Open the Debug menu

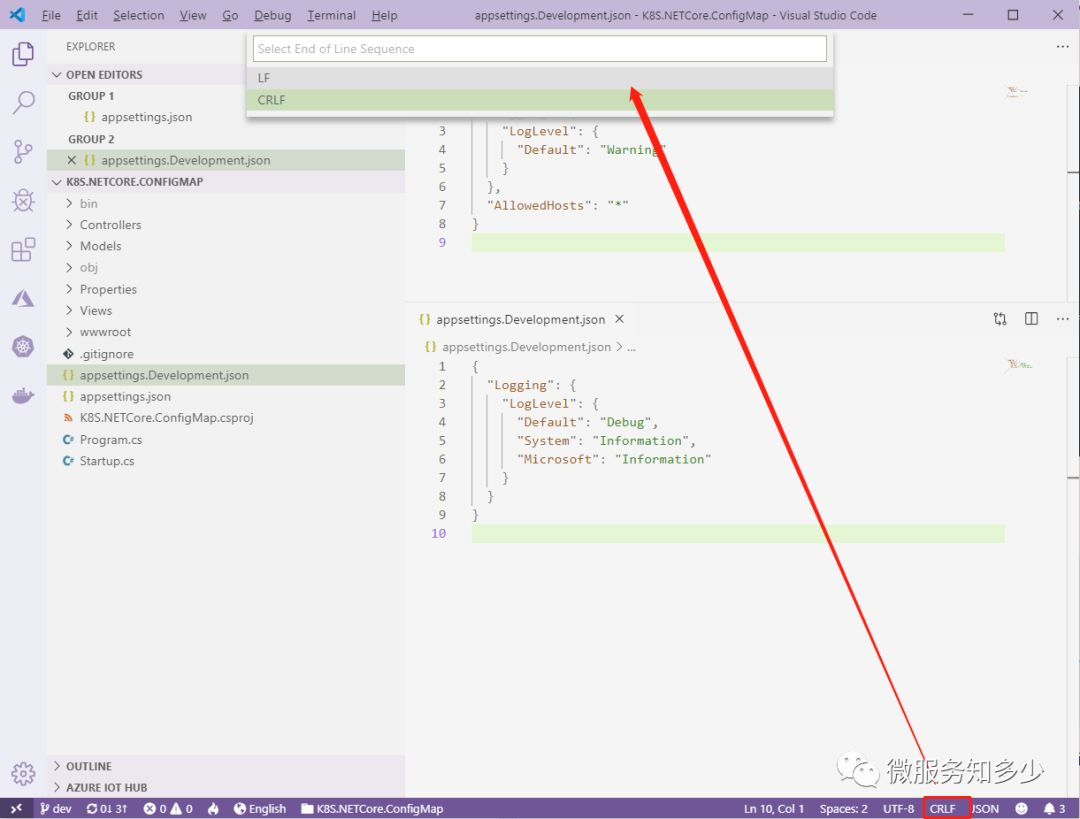pos(272,15)
